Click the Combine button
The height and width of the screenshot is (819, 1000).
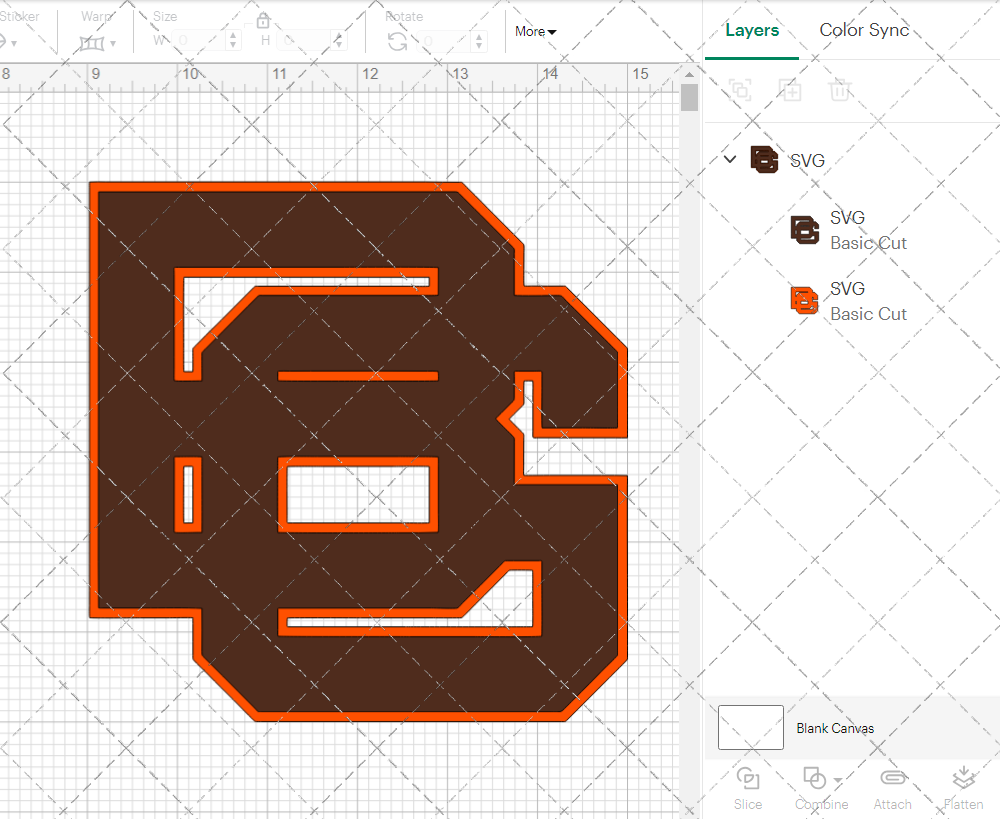coord(815,789)
